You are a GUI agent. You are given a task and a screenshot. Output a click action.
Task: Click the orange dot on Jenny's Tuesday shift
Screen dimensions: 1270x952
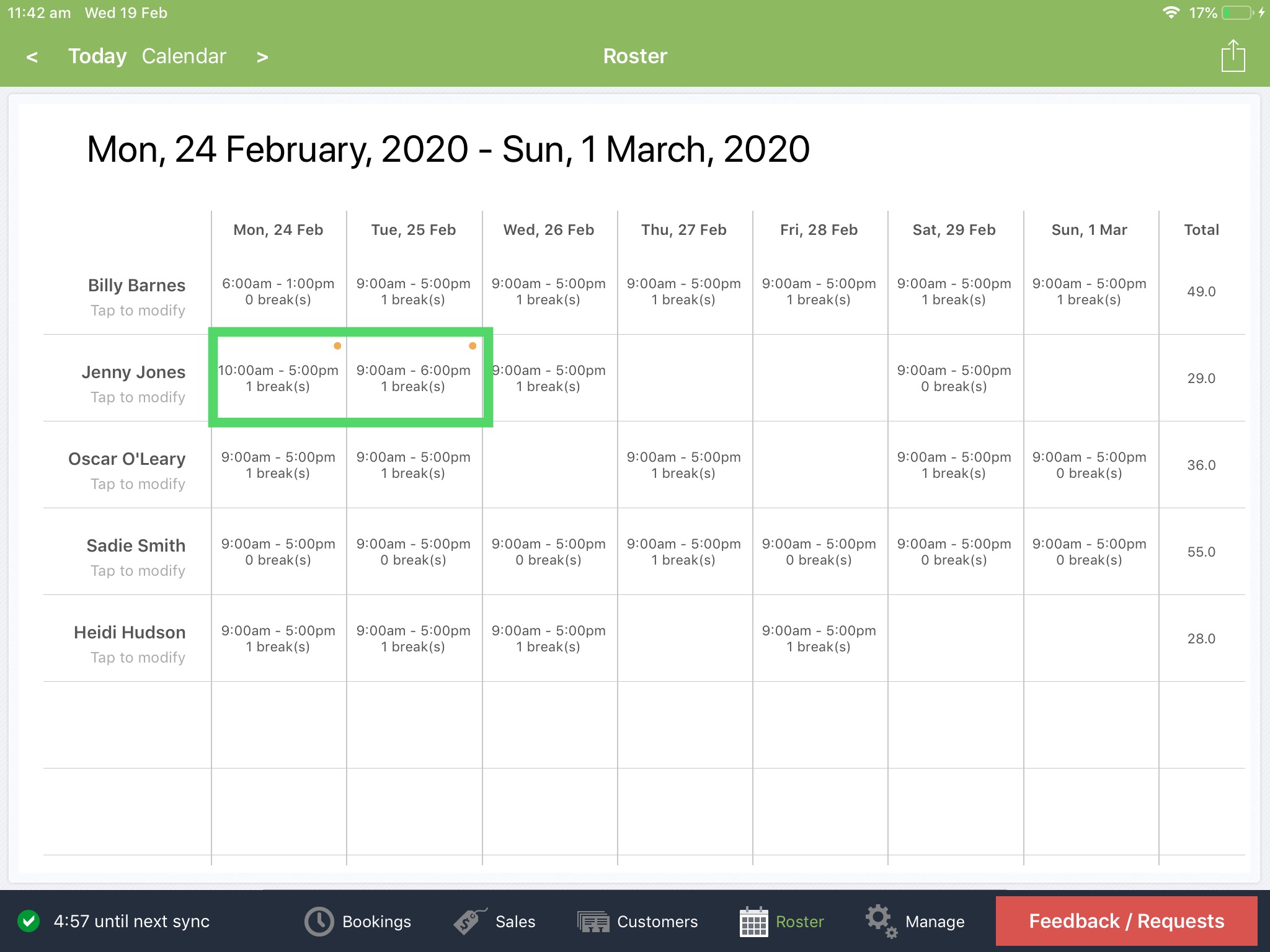[473, 347]
